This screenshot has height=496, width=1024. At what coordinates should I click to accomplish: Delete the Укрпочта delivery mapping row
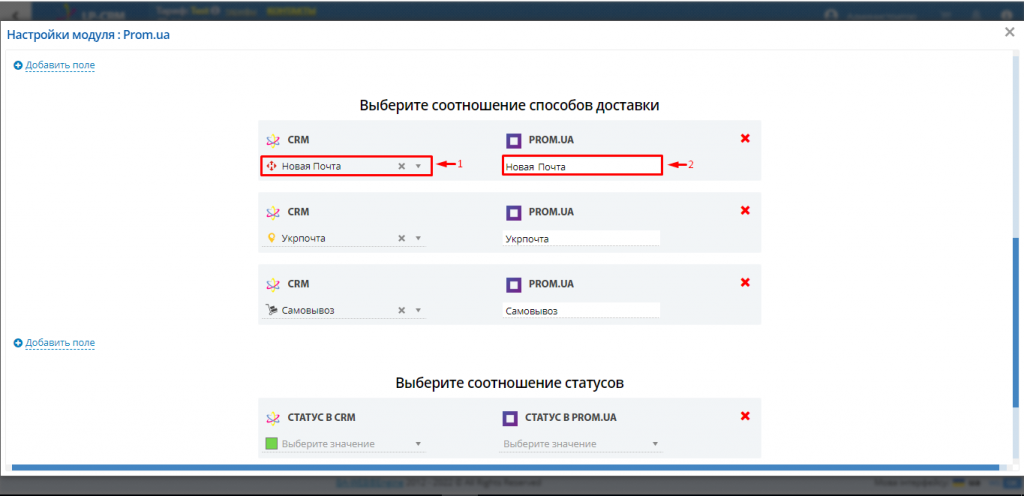(x=745, y=210)
